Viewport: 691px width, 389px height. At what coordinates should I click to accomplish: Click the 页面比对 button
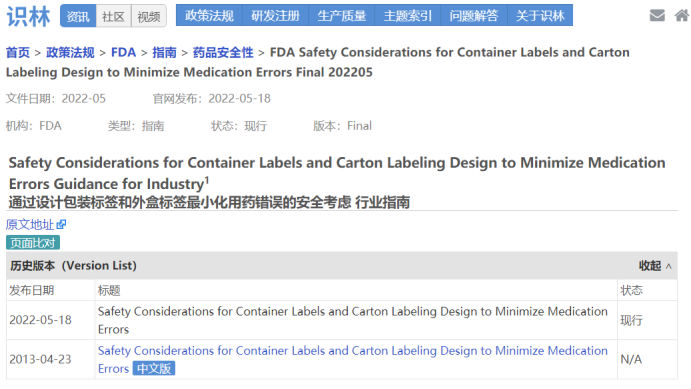pyautogui.click(x=33, y=243)
